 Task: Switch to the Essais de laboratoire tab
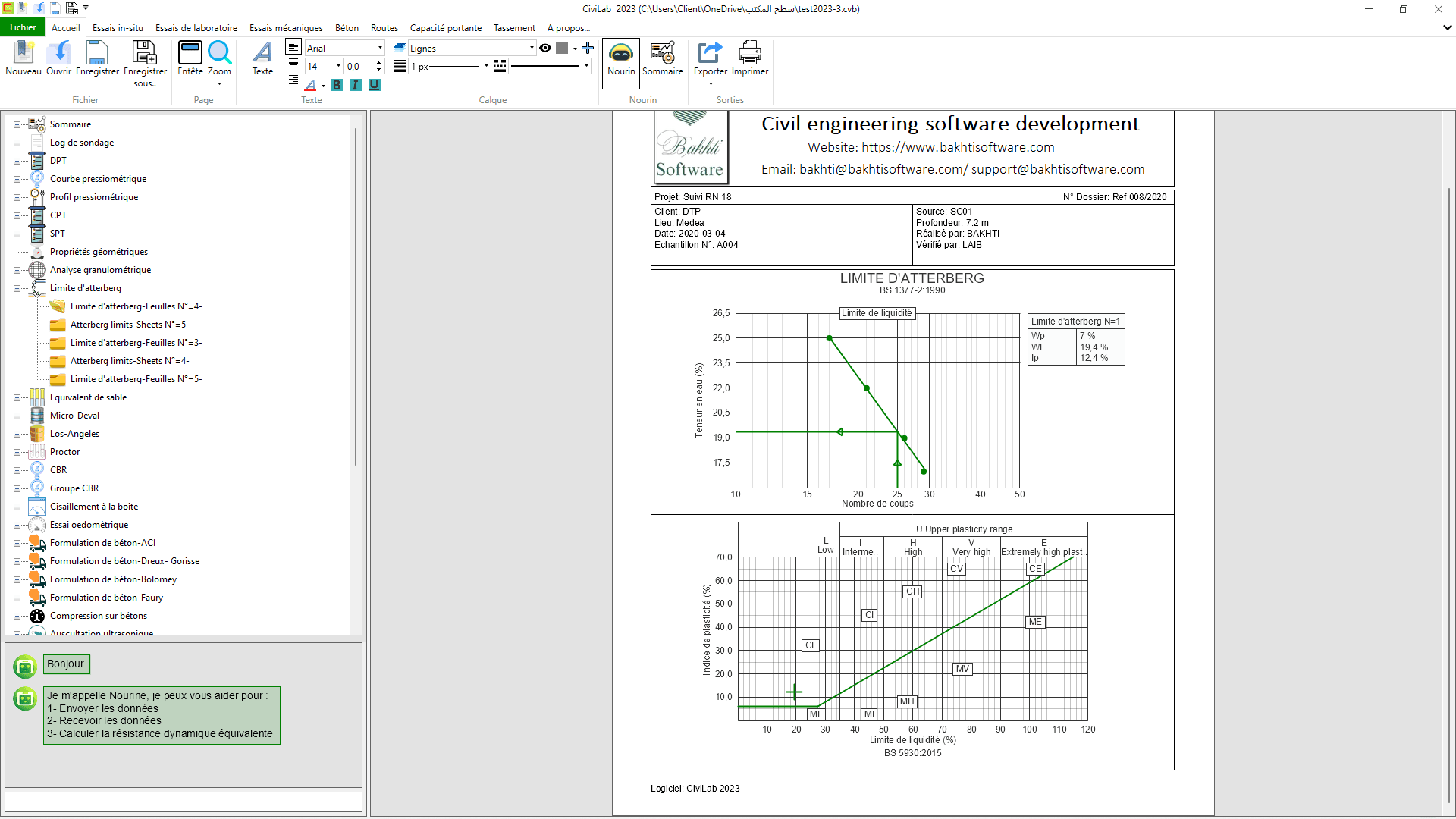(x=196, y=28)
